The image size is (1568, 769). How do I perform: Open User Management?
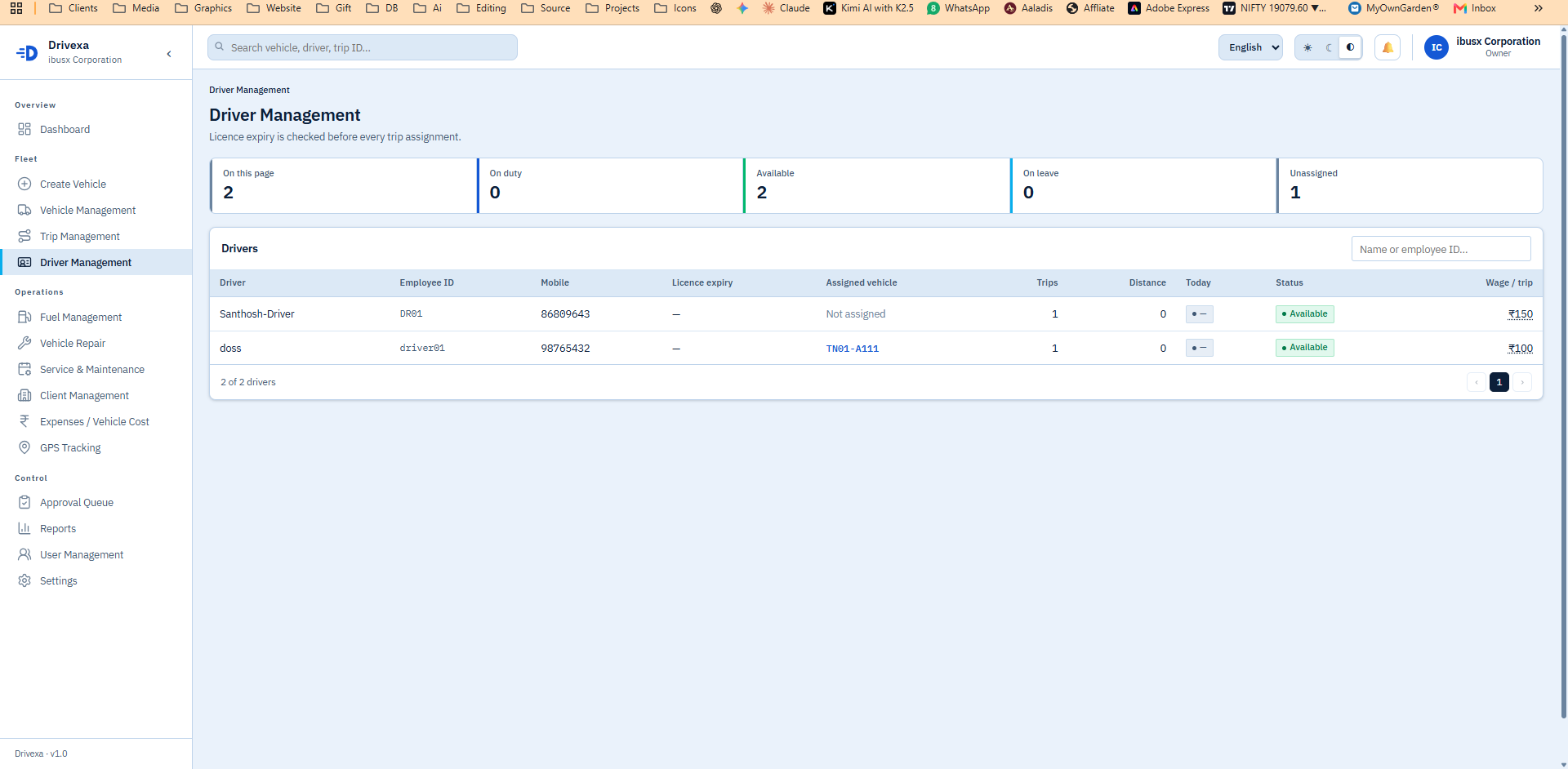[96, 554]
